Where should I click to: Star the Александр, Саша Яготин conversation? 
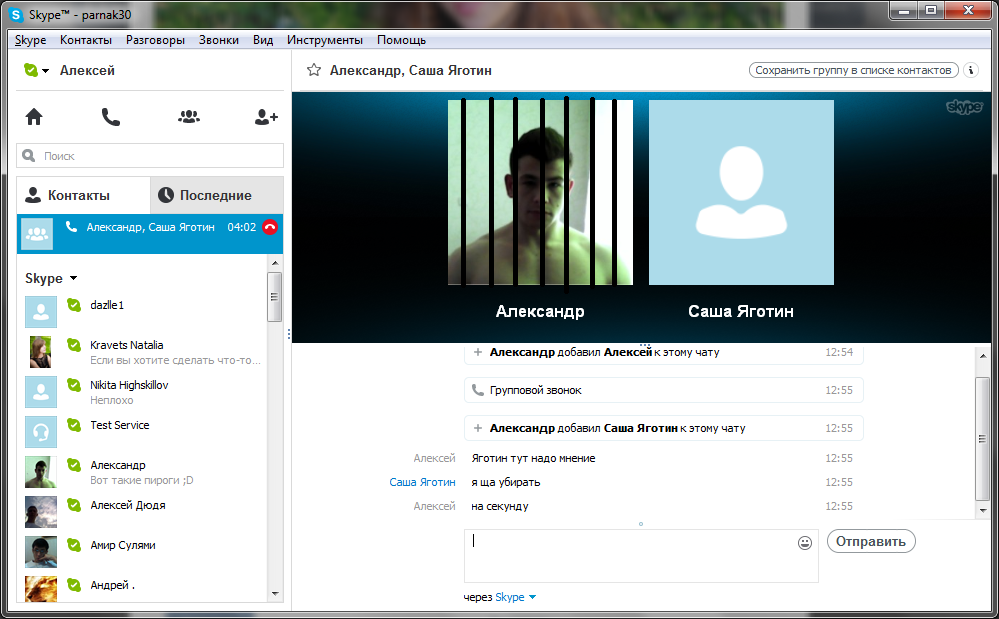coord(313,70)
